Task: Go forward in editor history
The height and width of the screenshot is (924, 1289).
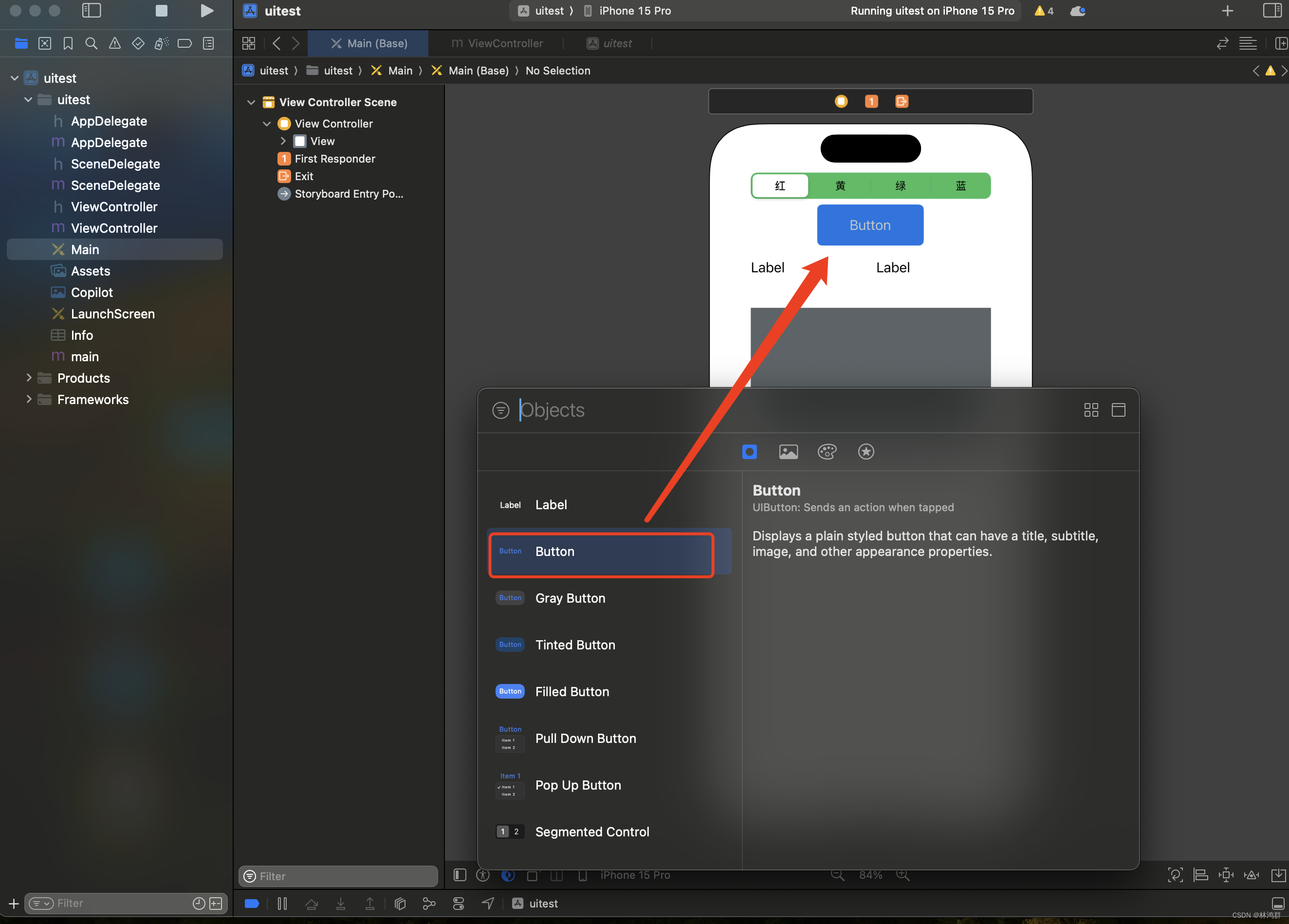Action: 295,43
